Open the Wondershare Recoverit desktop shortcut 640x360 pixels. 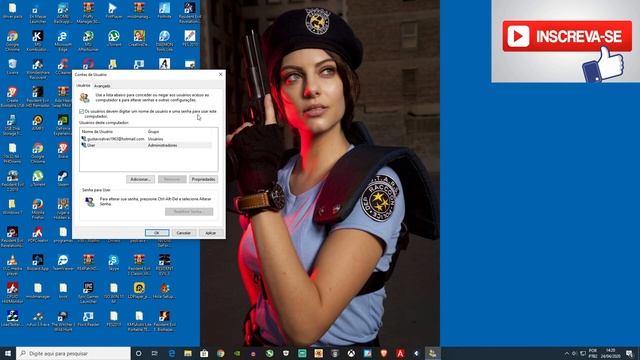click(38, 69)
